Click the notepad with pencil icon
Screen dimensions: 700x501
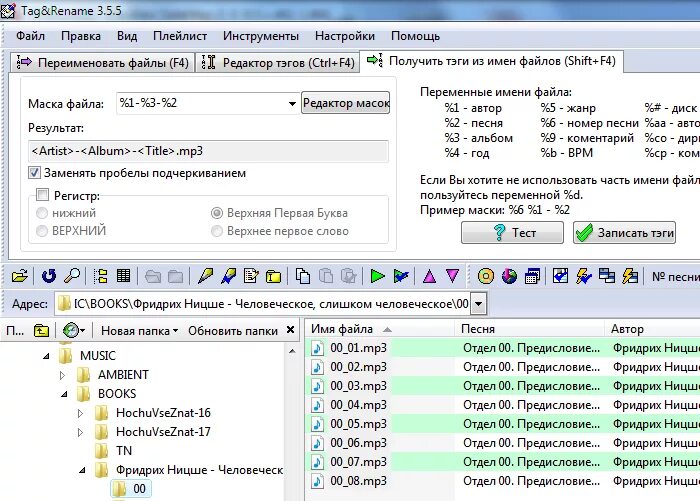[251, 276]
